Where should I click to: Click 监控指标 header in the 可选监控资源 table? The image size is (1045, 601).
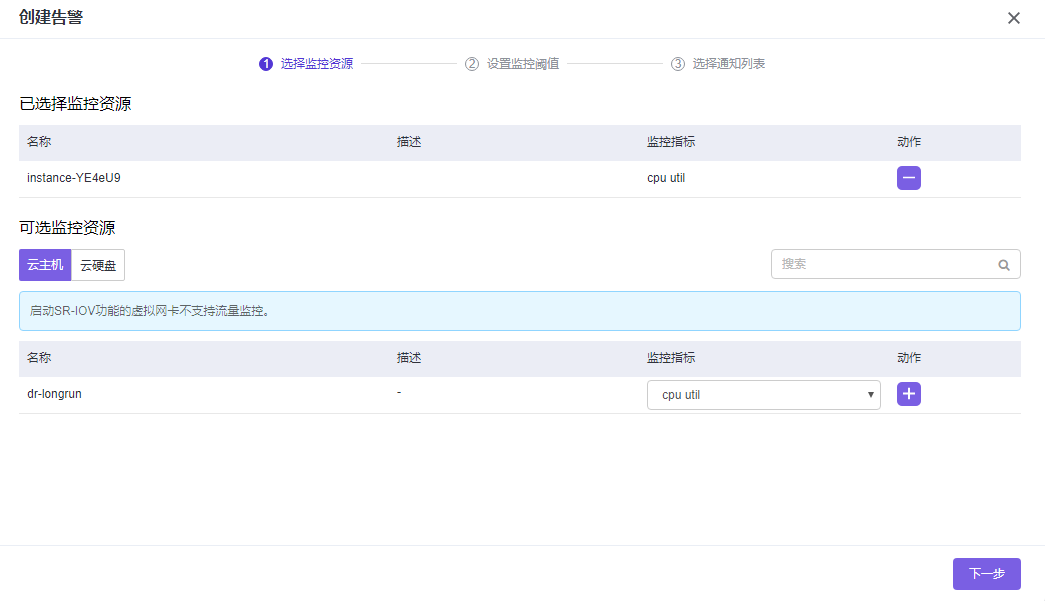point(671,358)
